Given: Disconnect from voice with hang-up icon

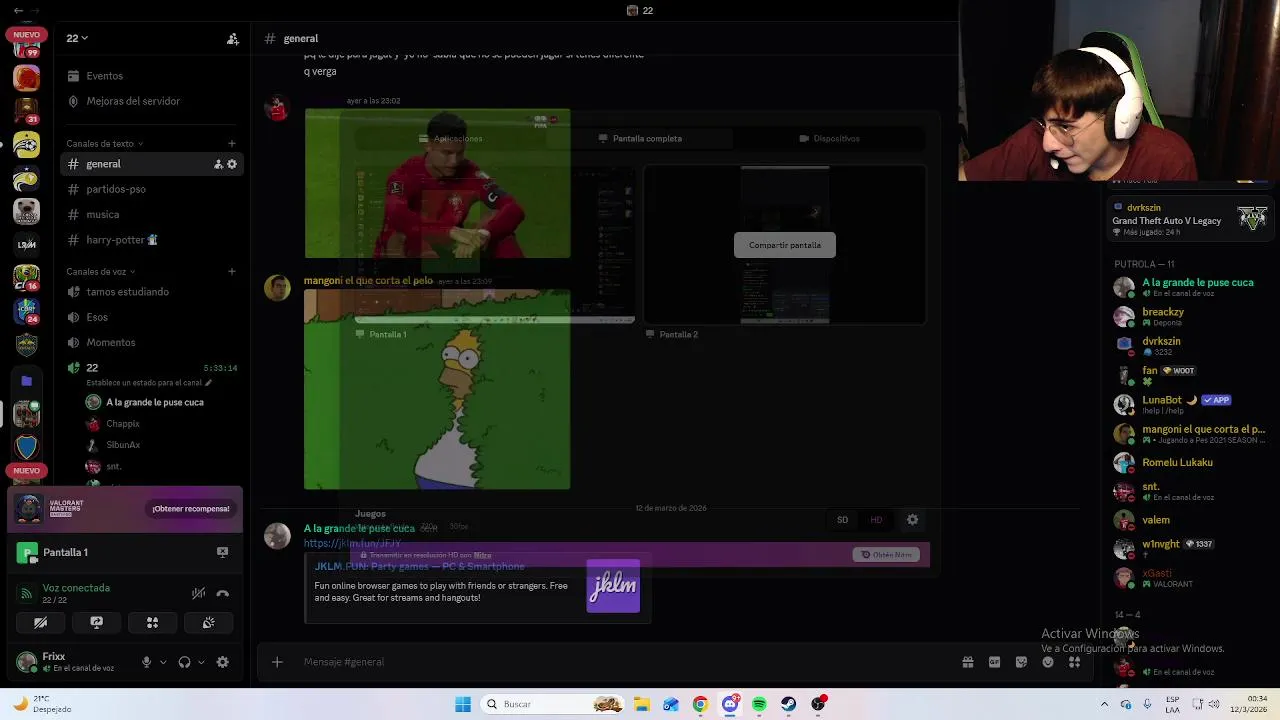Looking at the screenshot, I should (222, 593).
